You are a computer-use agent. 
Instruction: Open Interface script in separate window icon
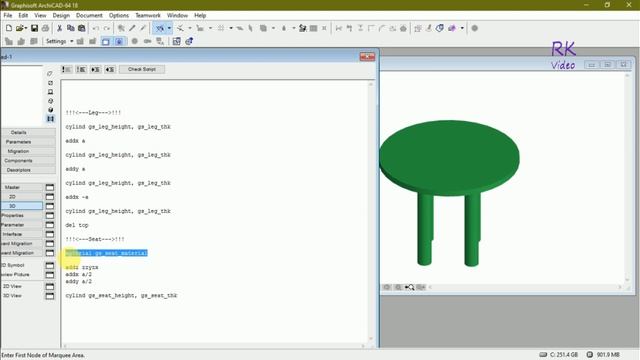49,234
